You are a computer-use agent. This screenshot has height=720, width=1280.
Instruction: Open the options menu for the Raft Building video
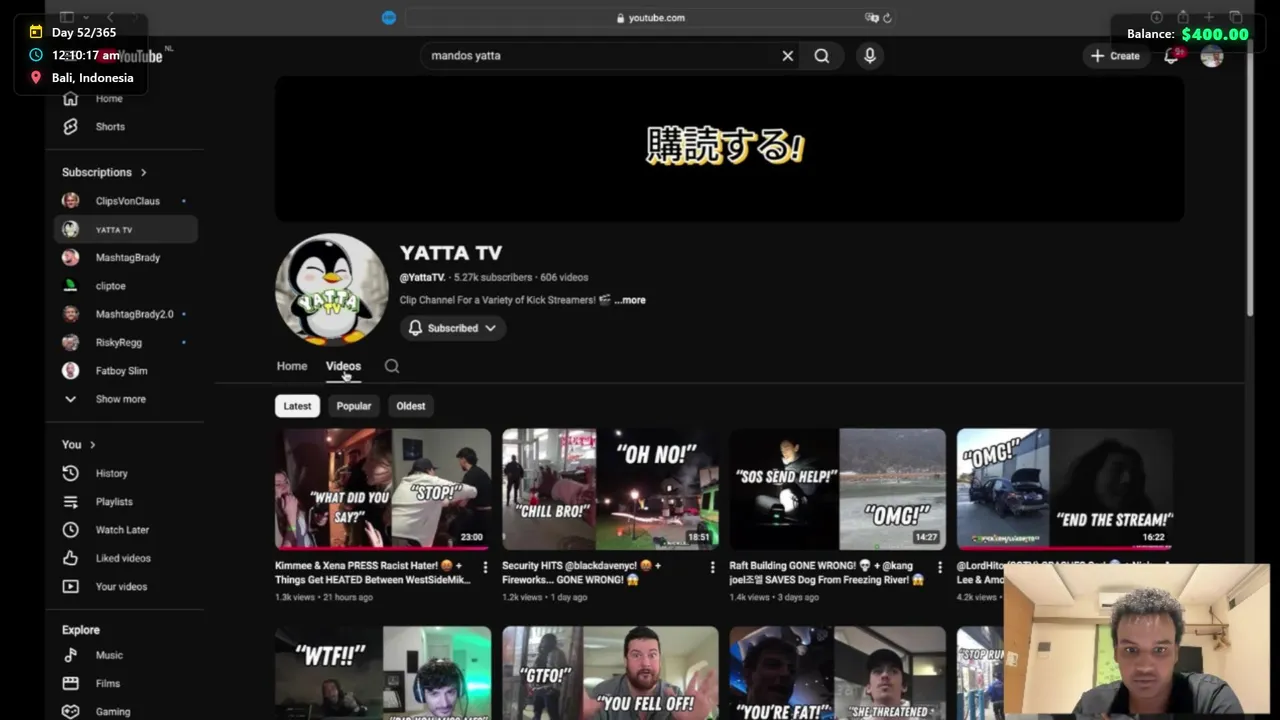tap(939, 567)
